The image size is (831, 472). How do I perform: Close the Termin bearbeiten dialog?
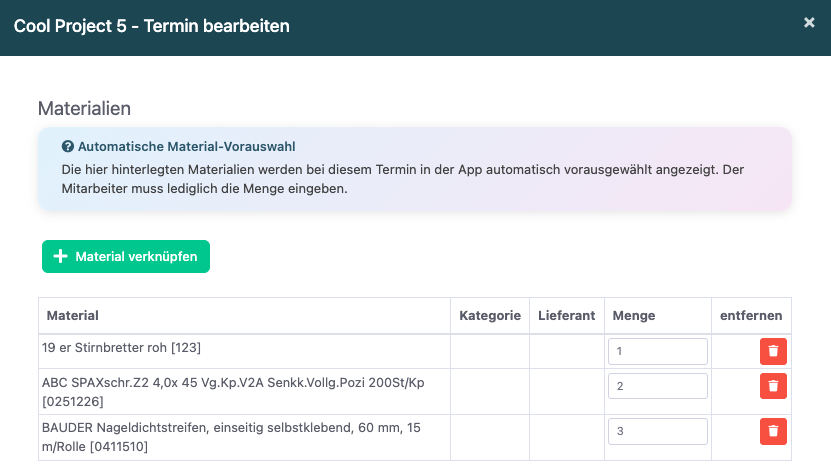click(809, 23)
